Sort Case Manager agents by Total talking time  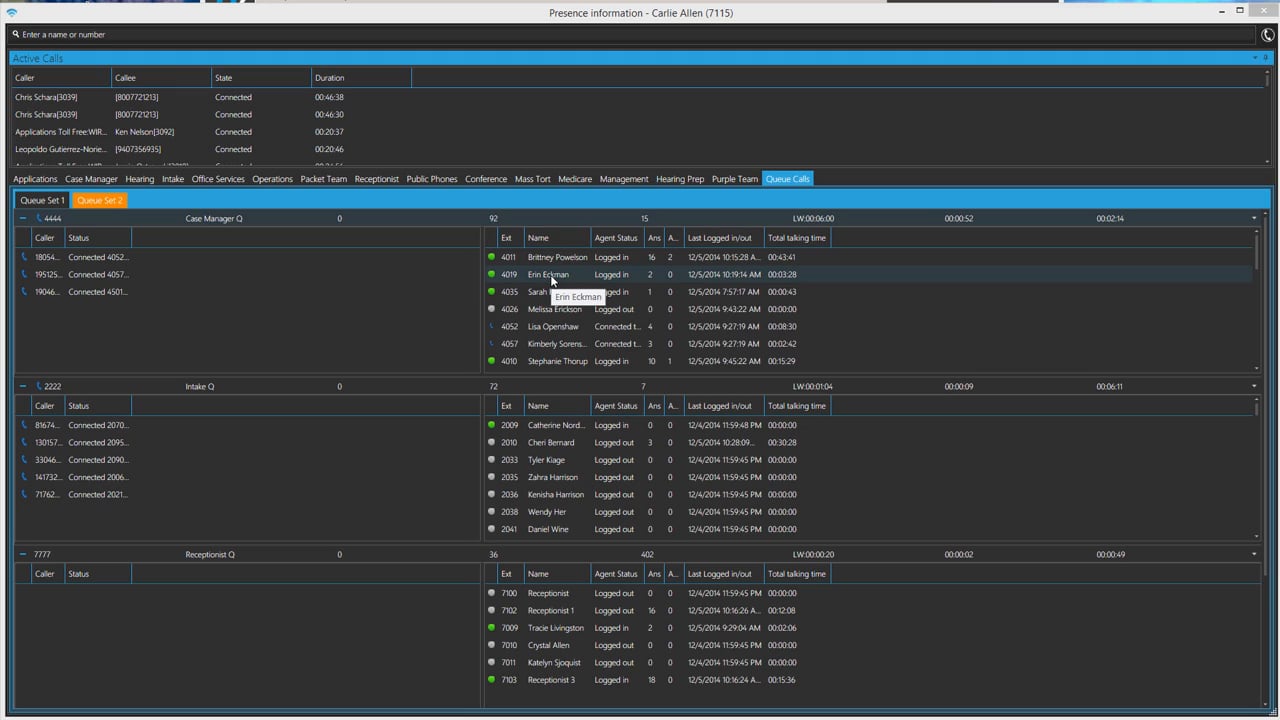click(797, 238)
